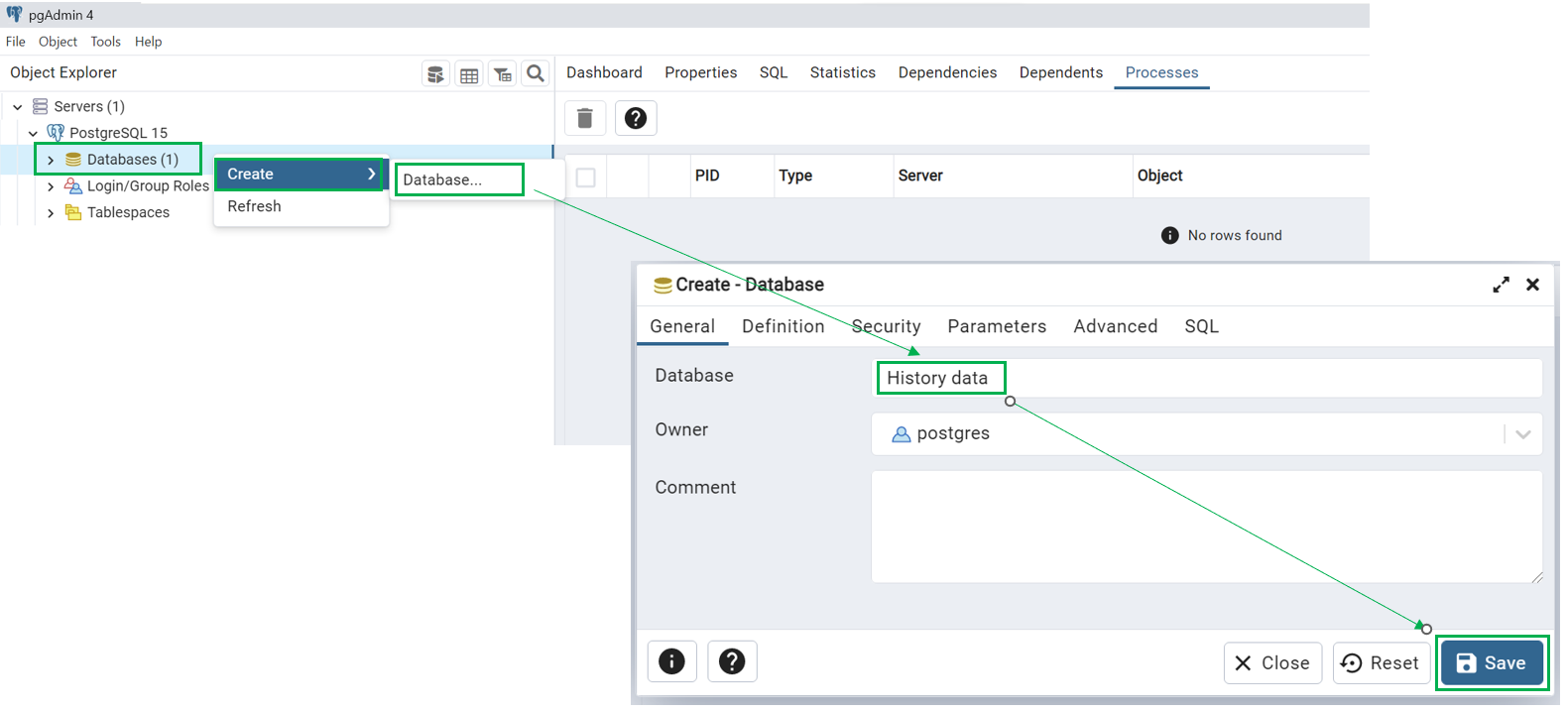Collapse the PostgreSQL 15 node
This screenshot has height=713, width=1568.
pos(34,133)
